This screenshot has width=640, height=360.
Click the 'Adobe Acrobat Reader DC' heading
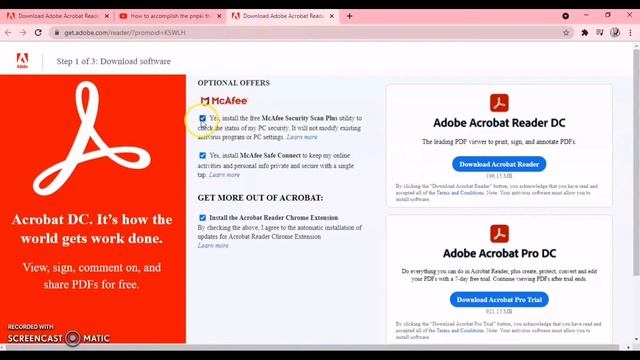click(x=499, y=123)
